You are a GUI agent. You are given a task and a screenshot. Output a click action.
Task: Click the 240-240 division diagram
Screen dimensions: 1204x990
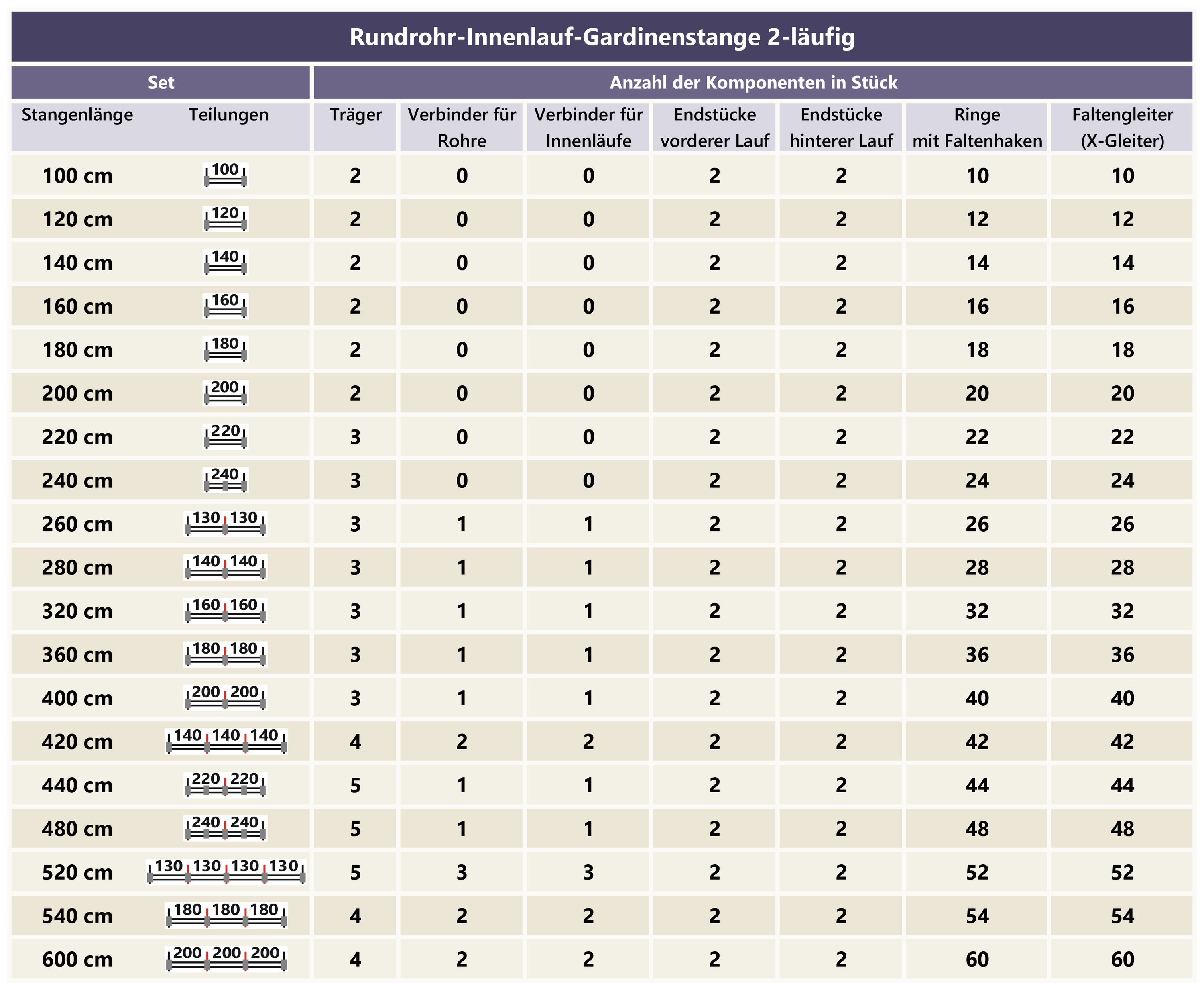point(226,828)
